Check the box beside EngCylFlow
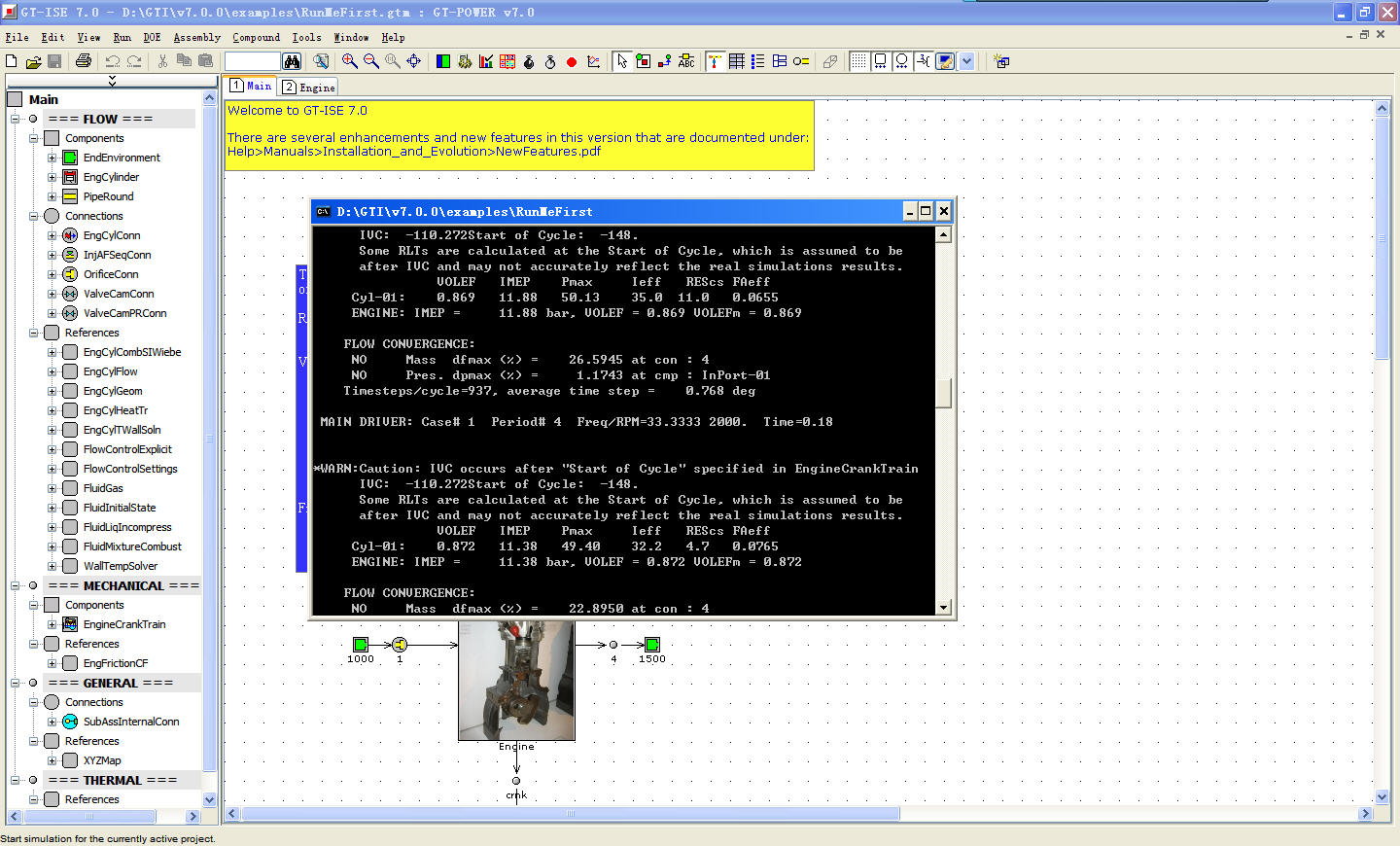The image size is (1400, 846). 70,371
